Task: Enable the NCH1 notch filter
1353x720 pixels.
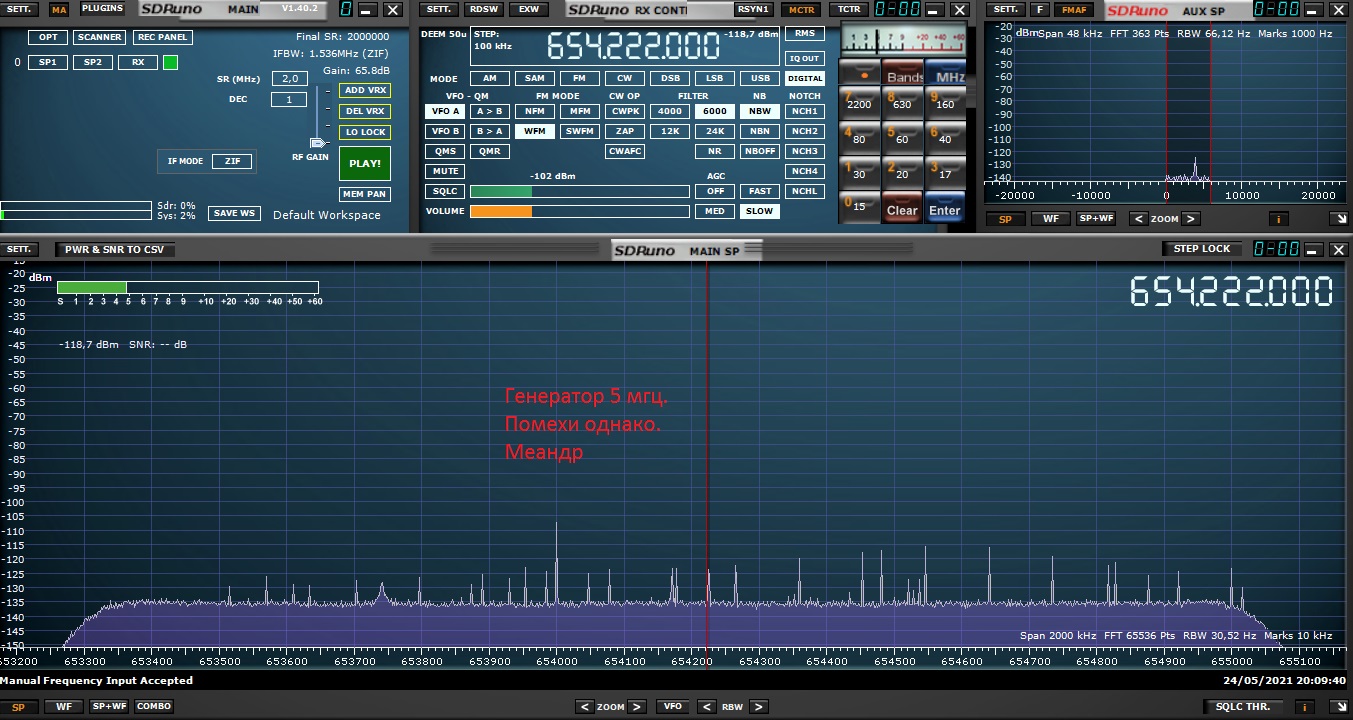Action: pos(804,111)
